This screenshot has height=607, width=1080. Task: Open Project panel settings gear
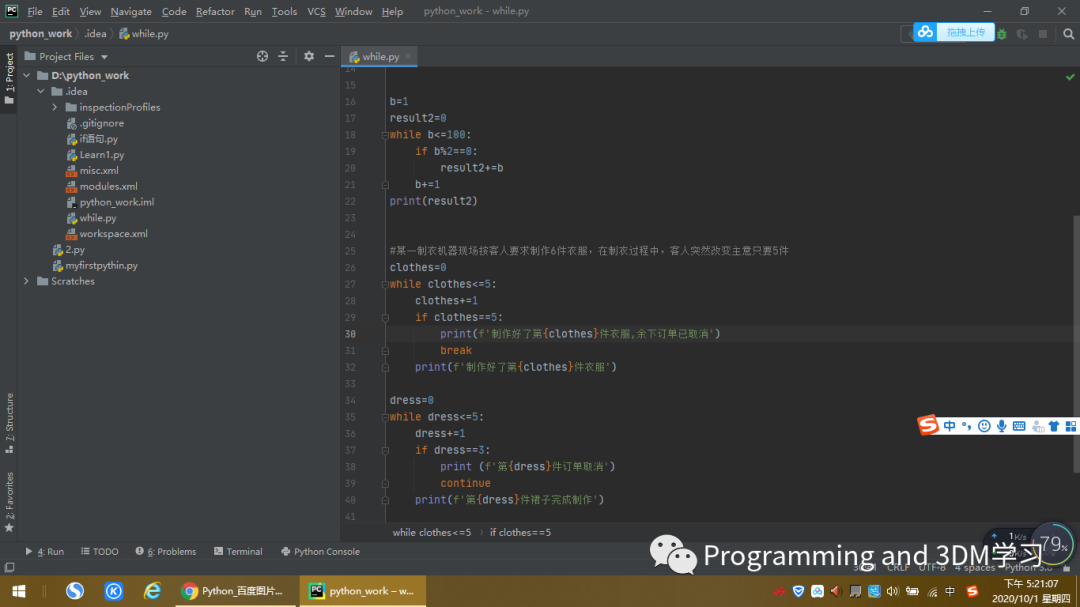tap(307, 56)
